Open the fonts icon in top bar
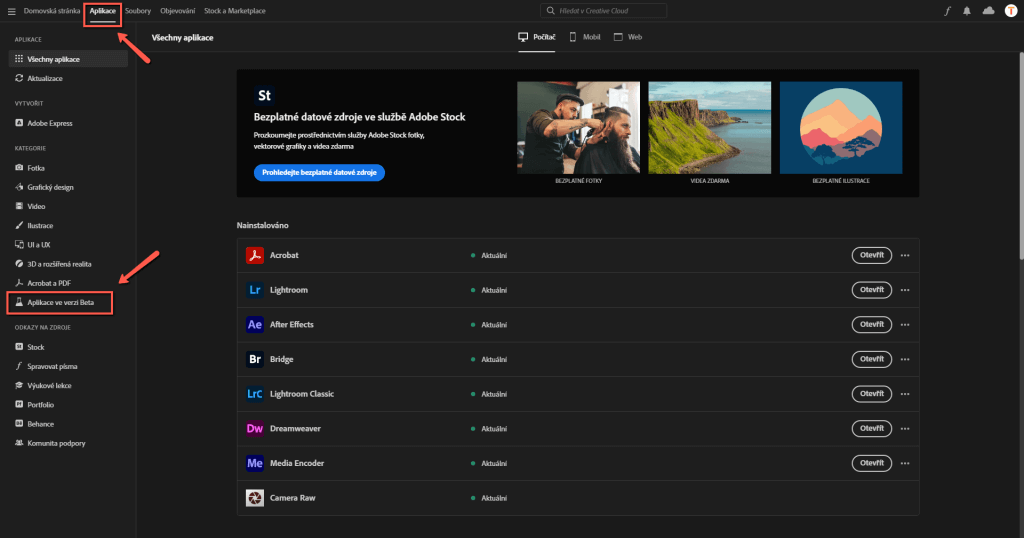1024x538 pixels. 948,10
